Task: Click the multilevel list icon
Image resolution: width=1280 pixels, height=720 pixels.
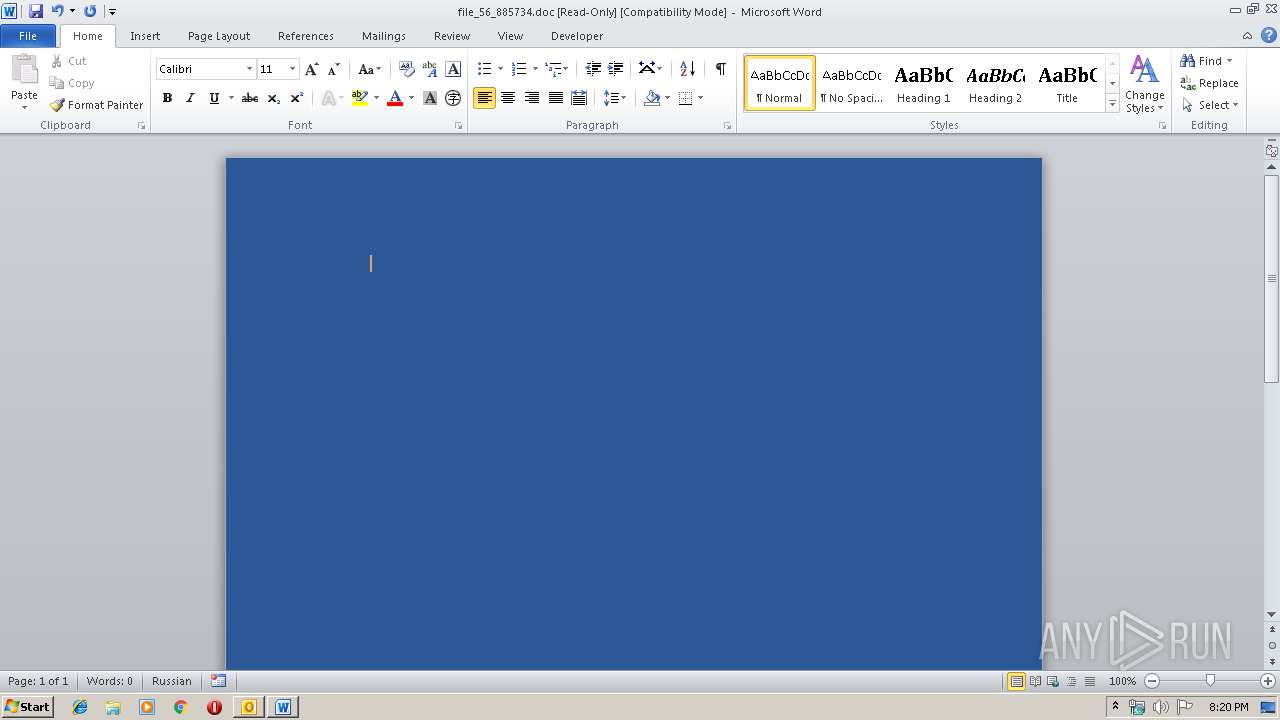Action: pos(554,69)
